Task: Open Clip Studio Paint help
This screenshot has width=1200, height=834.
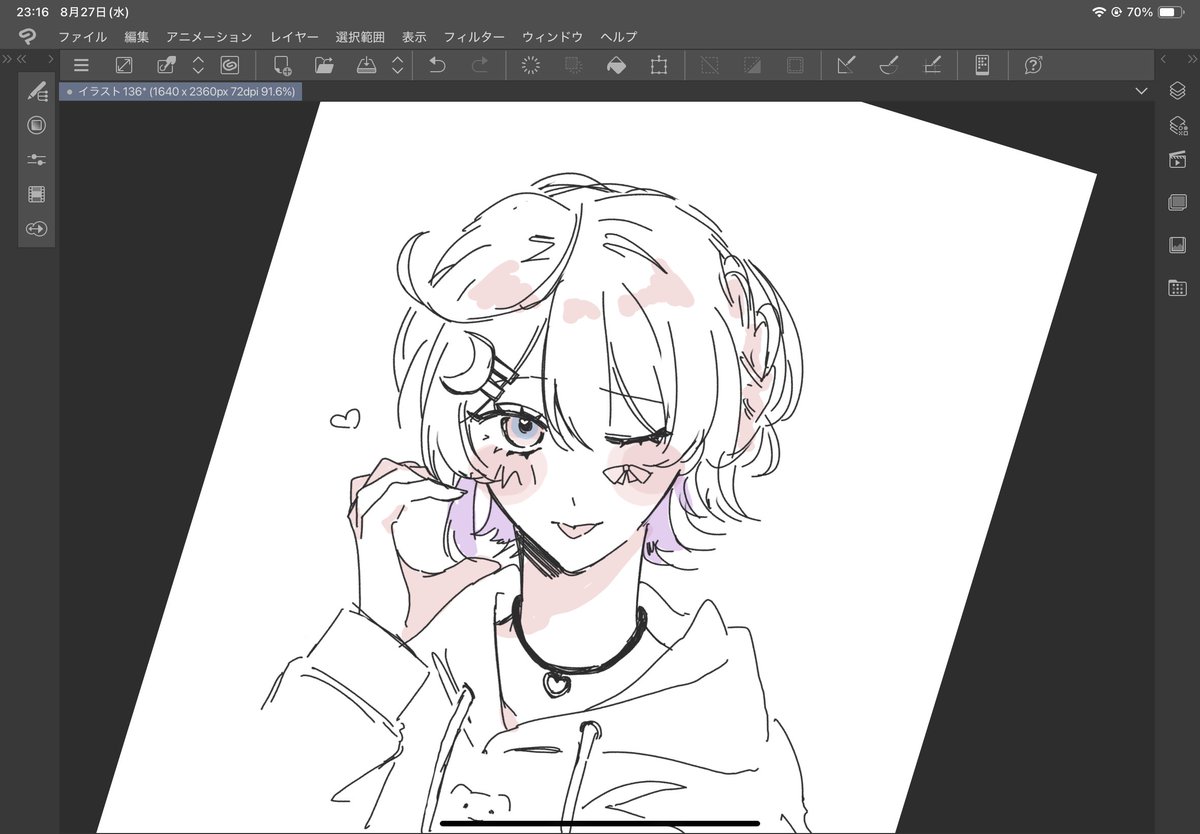Action: tap(1032, 65)
